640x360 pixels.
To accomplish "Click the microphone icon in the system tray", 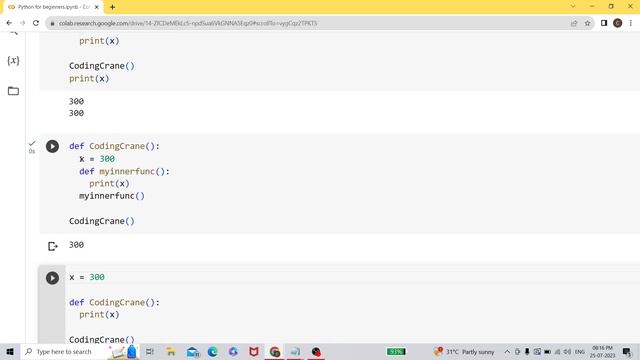I will coord(527,351).
